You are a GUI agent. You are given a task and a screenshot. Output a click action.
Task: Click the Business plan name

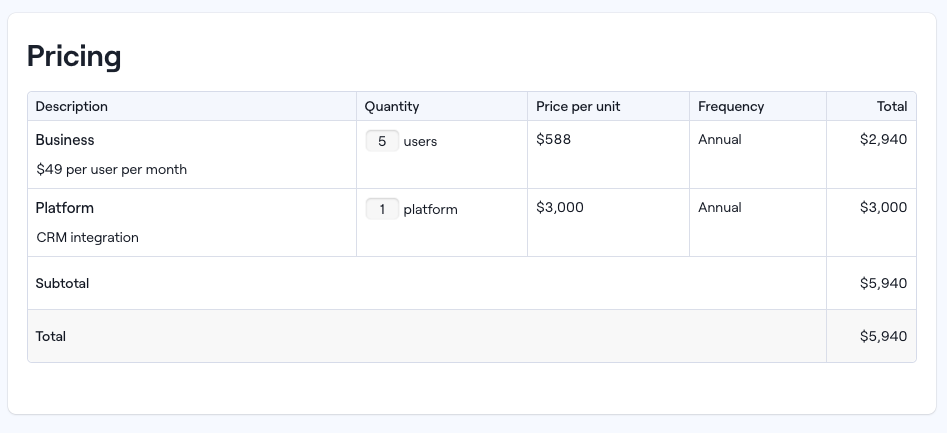click(65, 140)
